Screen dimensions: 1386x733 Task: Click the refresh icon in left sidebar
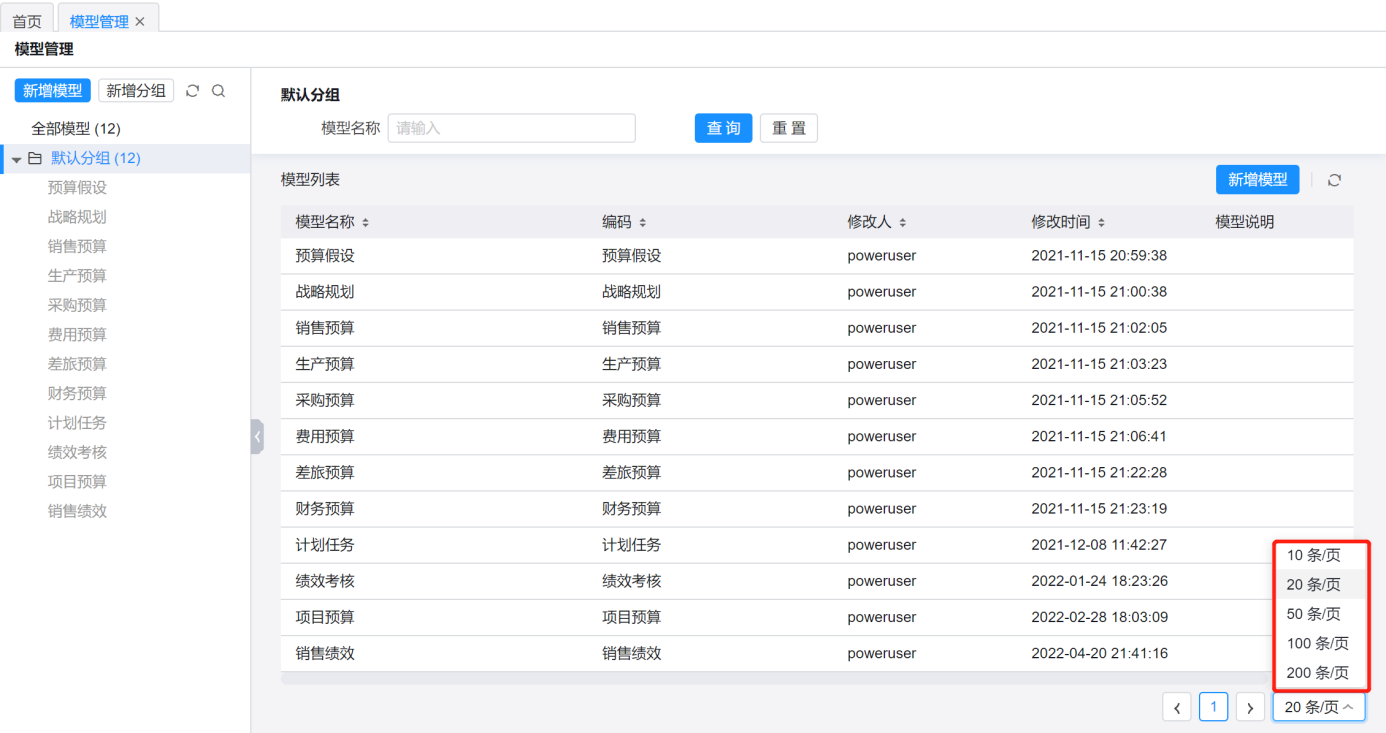[x=193, y=91]
